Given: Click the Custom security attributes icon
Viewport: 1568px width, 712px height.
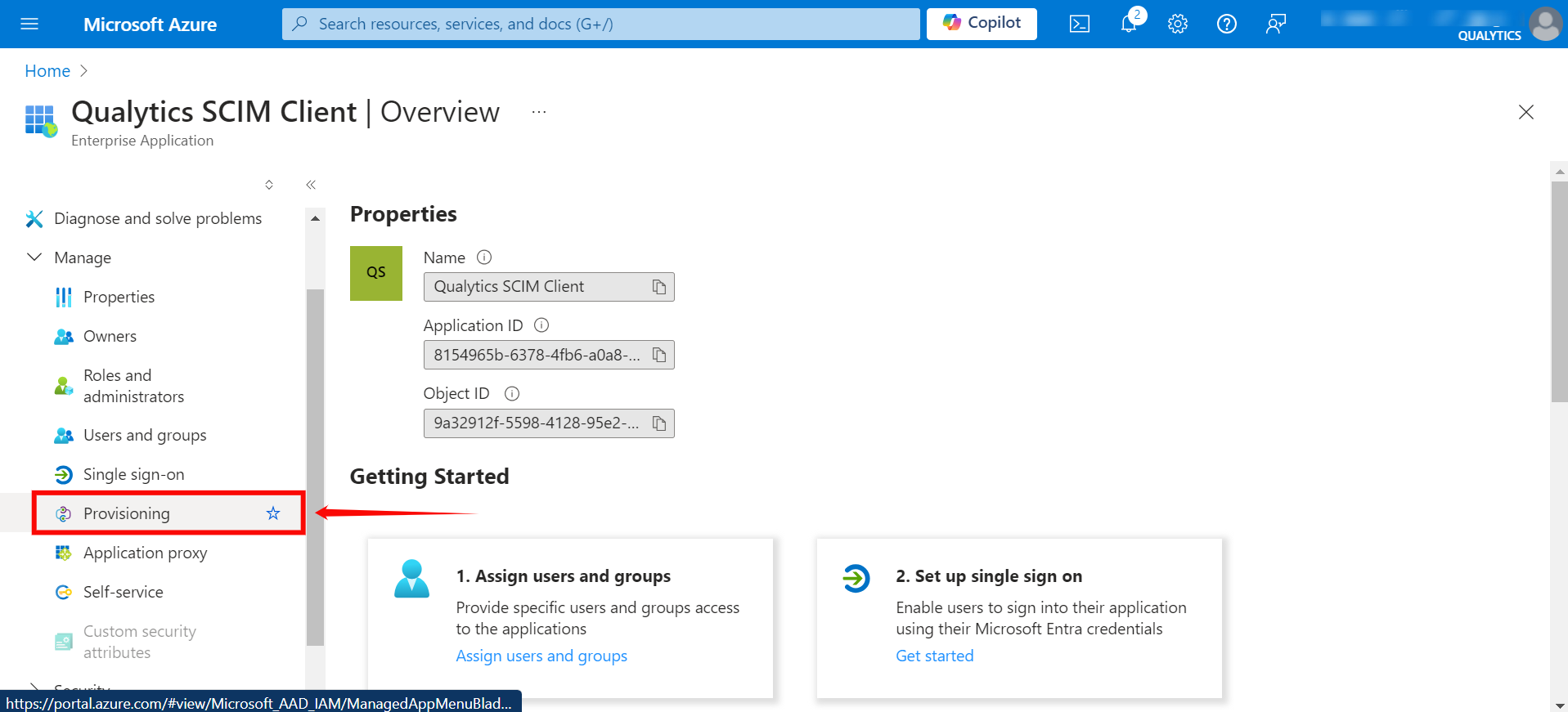Looking at the screenshot, I should 64,642.
